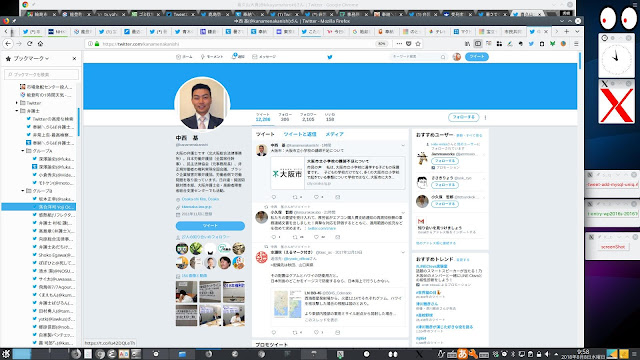Open the start menu at taskbar left
Viewport: 640px width, 360px height.
pyautogui.click(x=6, y=354)
